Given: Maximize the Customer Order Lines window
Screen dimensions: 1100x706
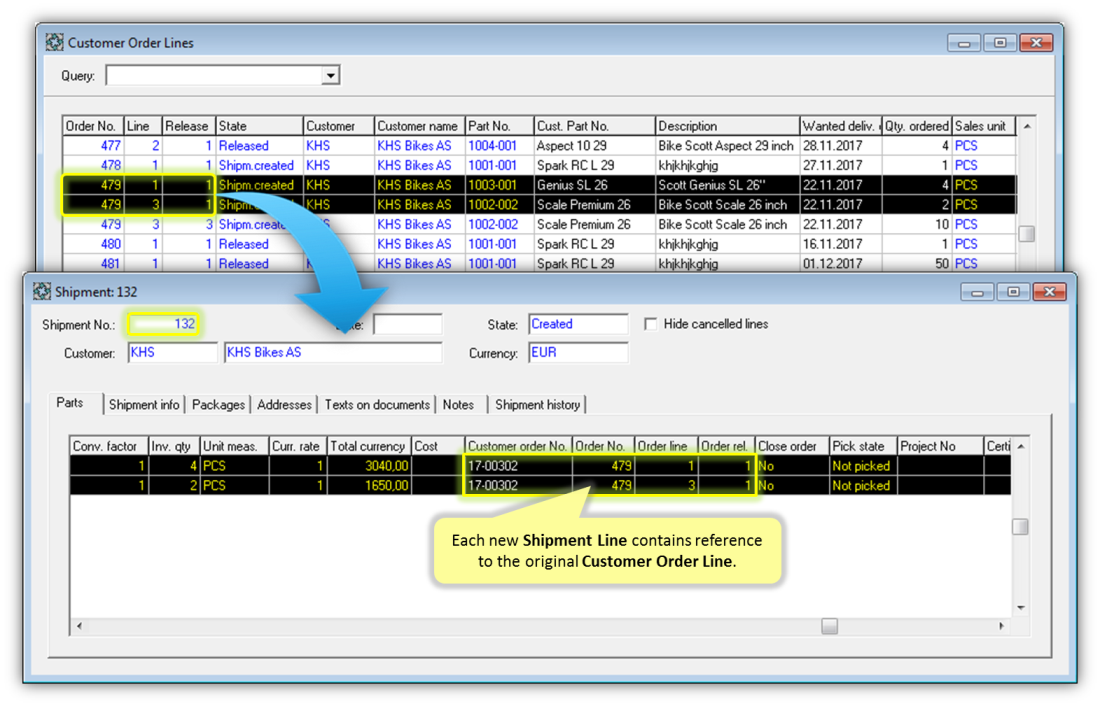Looking at the screenshot, I should tap(1000, 43).
